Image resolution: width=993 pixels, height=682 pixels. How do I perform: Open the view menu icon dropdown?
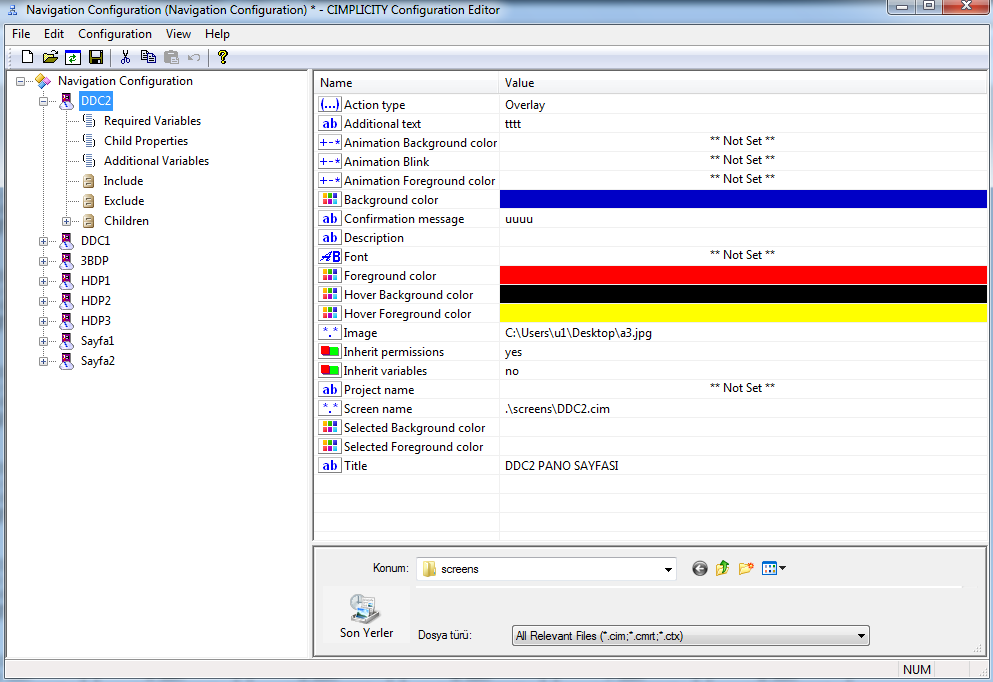tap(774, 568)
